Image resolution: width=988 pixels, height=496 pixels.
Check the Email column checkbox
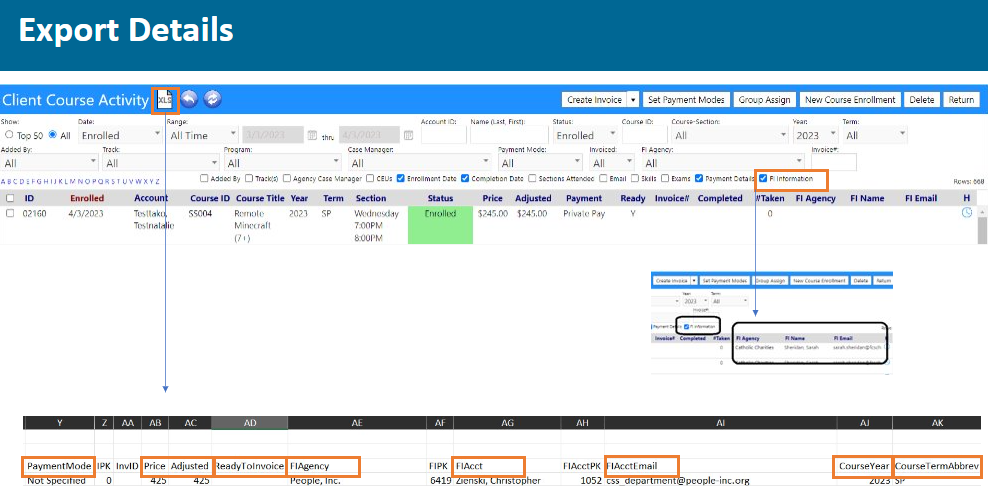click(604, 178)
